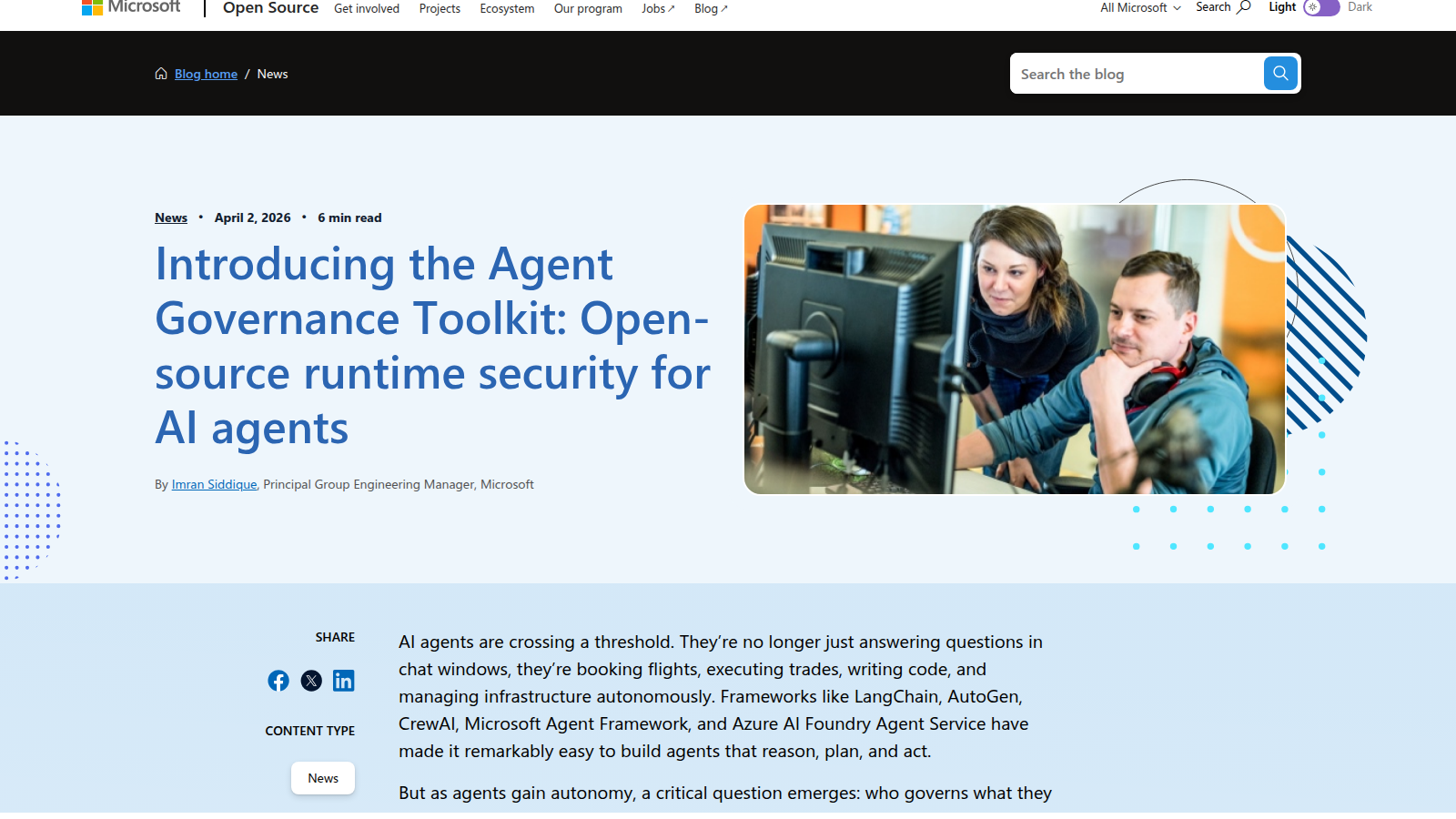Click the CONTENT TYPE heading
The height and width of the screenshot is (819, 1456).
(310, 731)
